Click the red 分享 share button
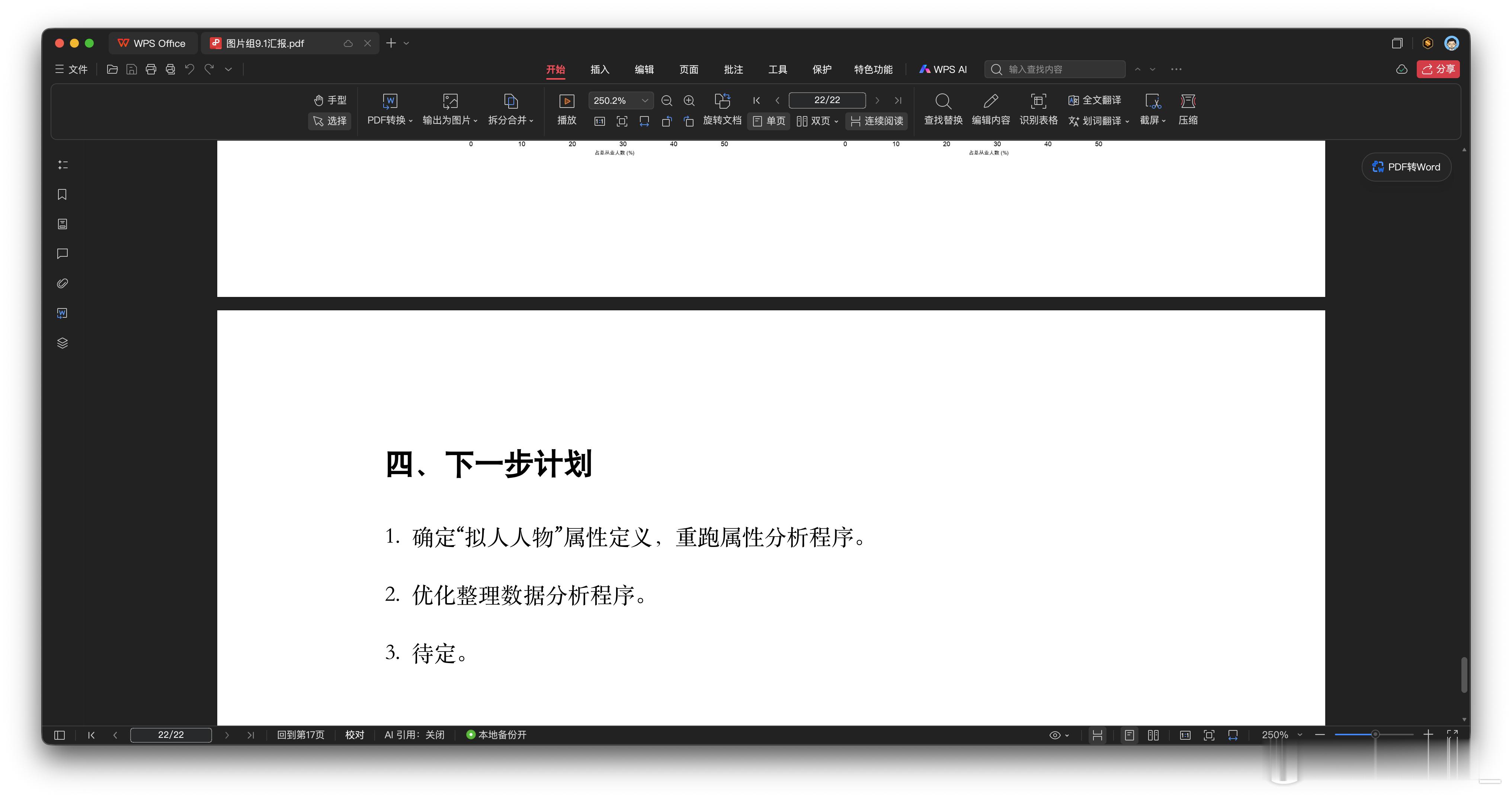1512x800 pixels. [x=1438, y=69]
